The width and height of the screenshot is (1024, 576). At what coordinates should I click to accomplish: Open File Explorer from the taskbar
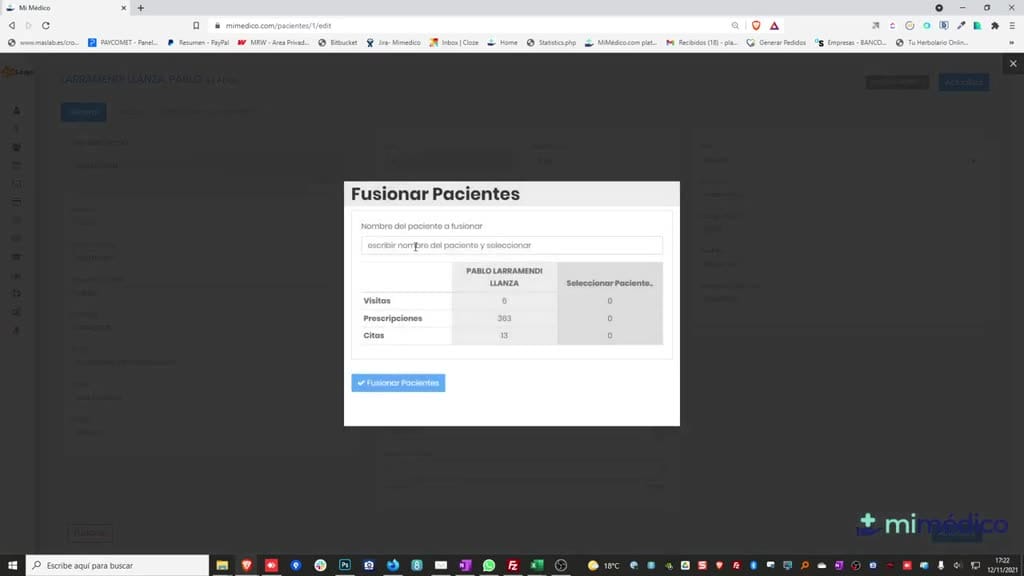tap(222, 566)
